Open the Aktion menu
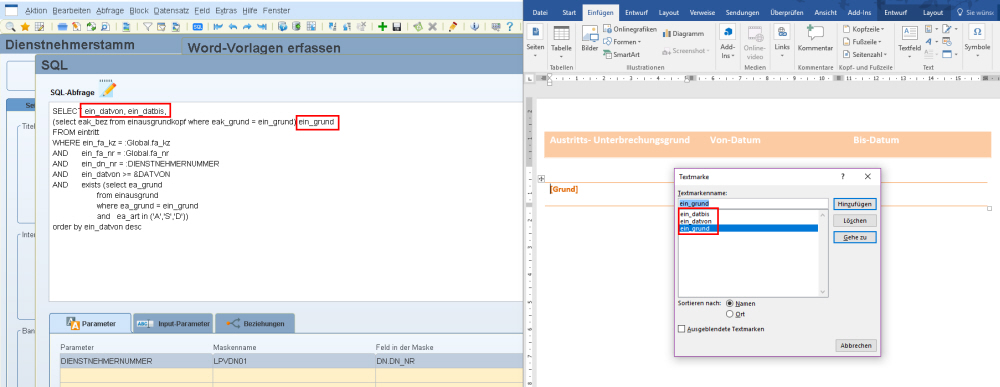Viewport: 1000px width, 387px height. point(36,11)
